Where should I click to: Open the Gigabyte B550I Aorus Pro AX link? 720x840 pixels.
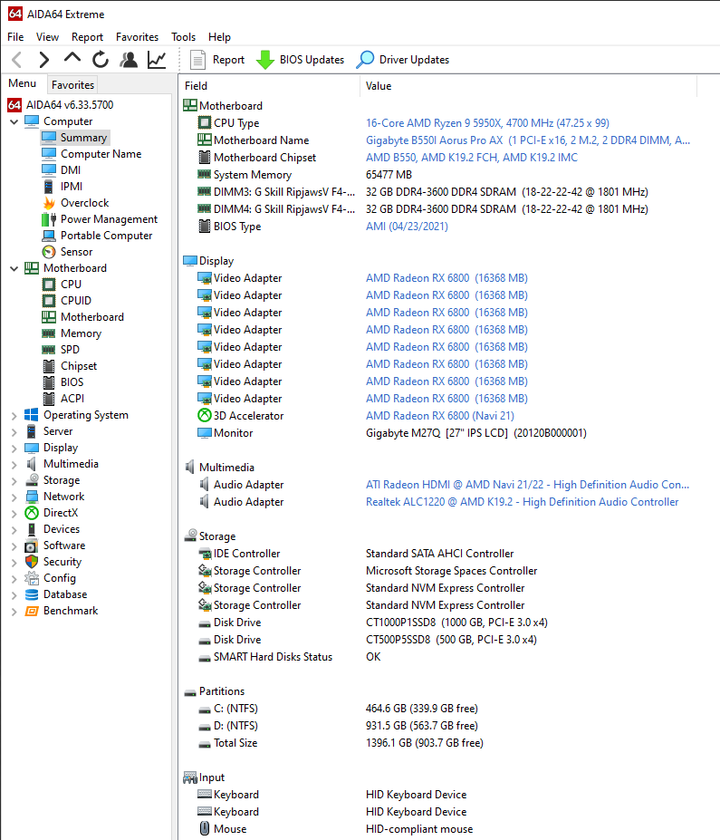click(528, 140)
